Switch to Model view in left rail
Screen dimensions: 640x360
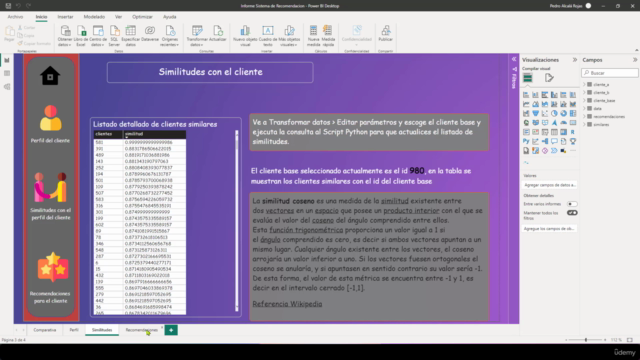pos(7,87)
